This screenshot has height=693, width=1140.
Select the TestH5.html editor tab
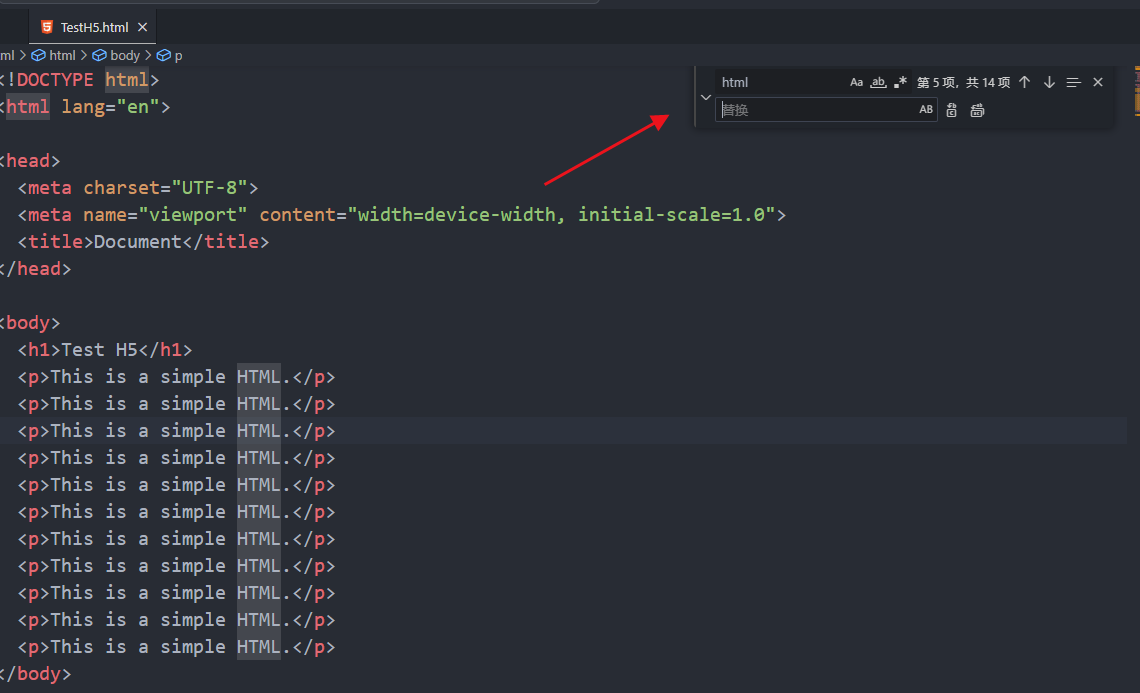point(93,27)
